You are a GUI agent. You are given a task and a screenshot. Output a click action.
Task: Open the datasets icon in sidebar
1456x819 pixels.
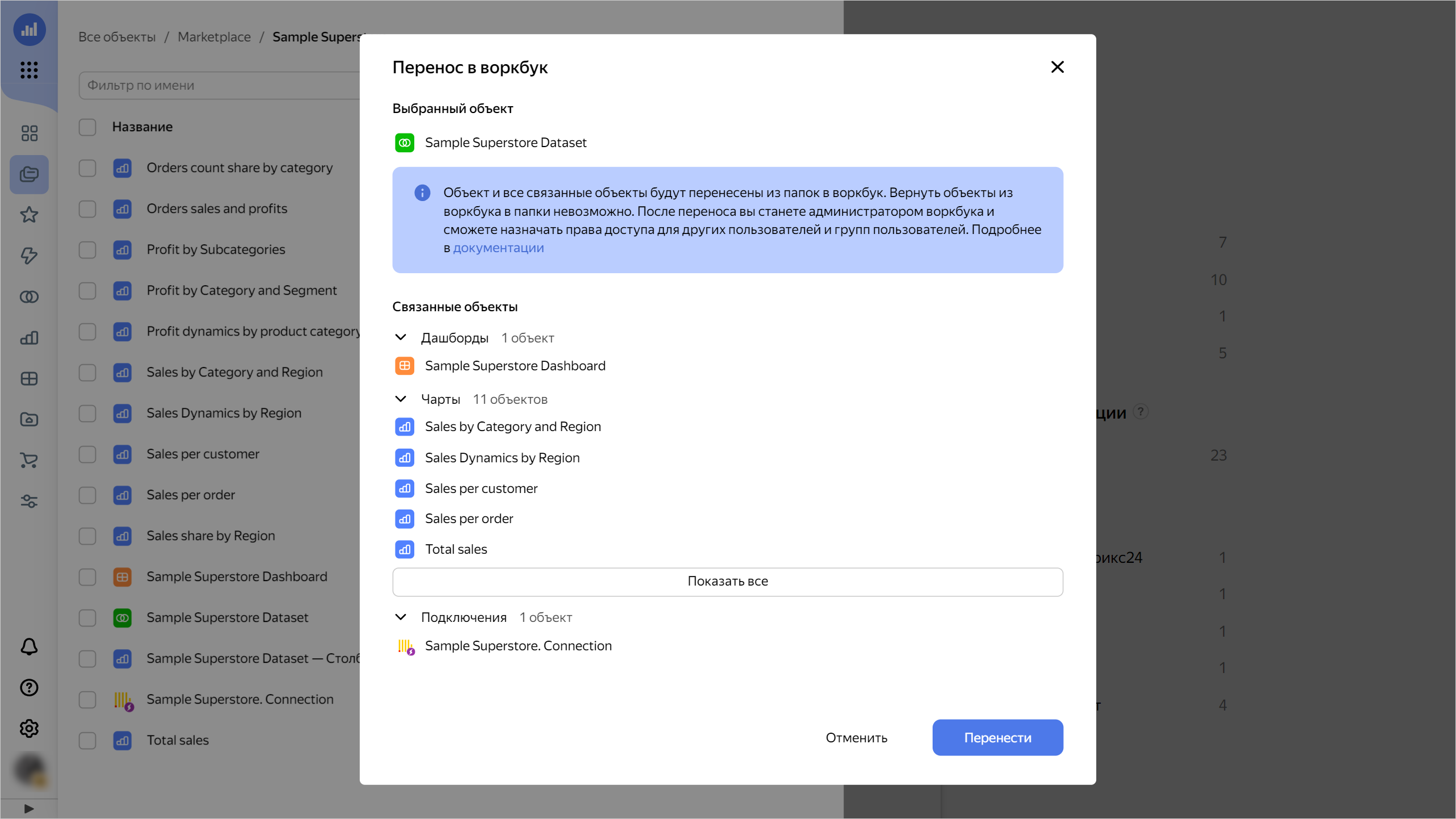(x=29, y=296)
